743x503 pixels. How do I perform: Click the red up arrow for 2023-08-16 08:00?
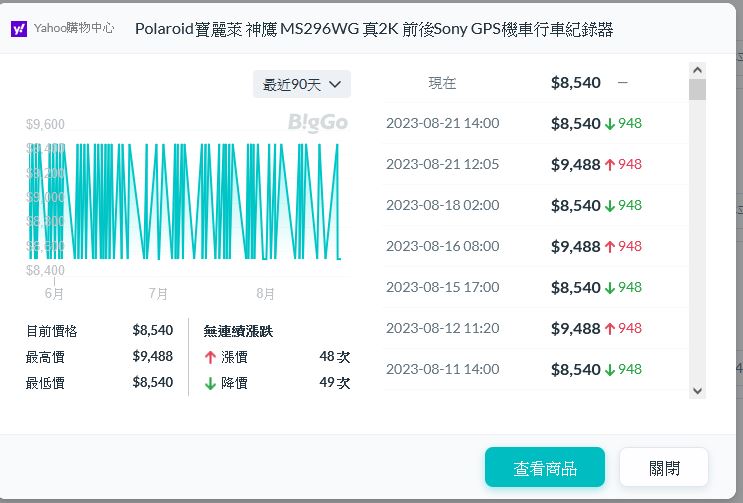[x=609, y=247]
